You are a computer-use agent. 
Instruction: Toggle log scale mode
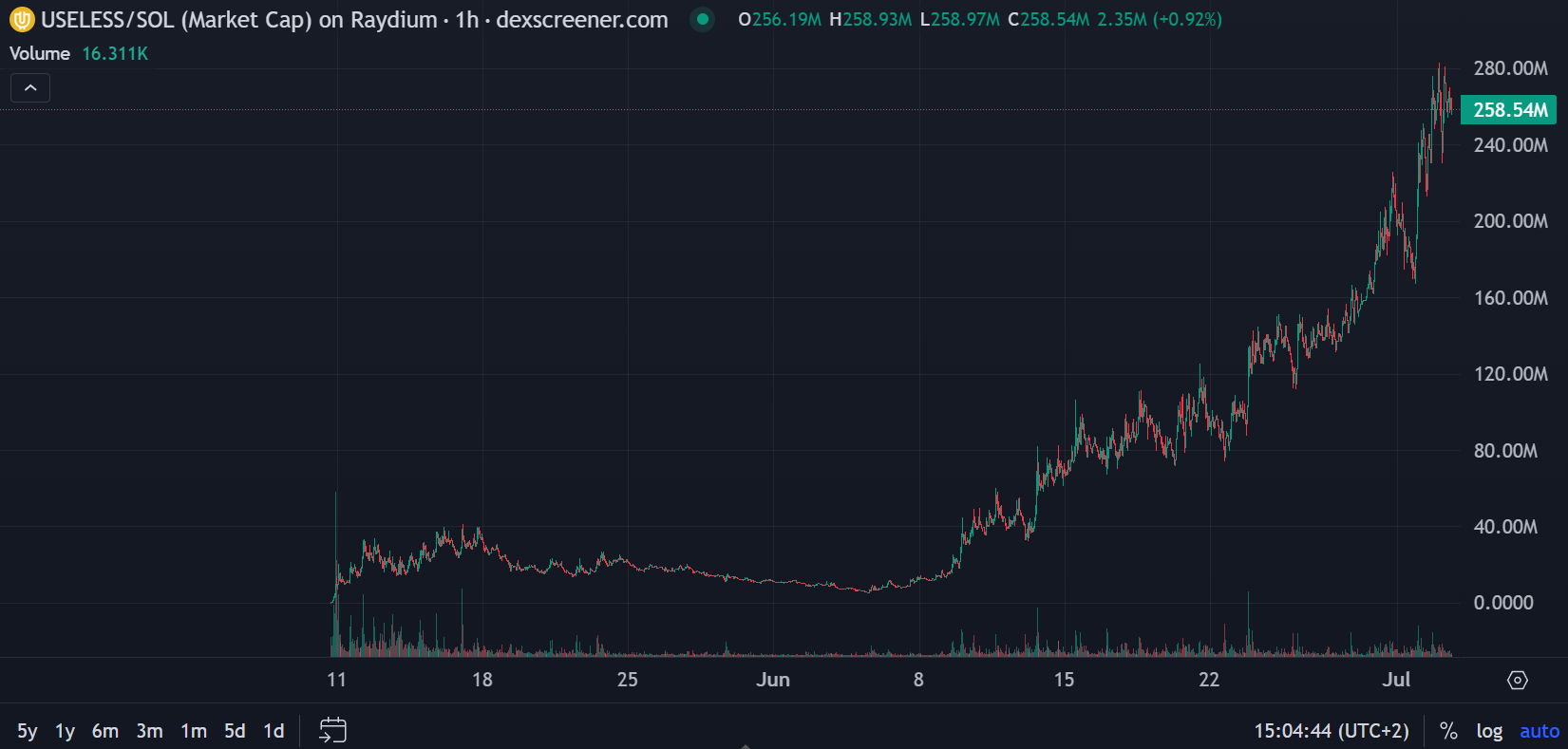1489,731
